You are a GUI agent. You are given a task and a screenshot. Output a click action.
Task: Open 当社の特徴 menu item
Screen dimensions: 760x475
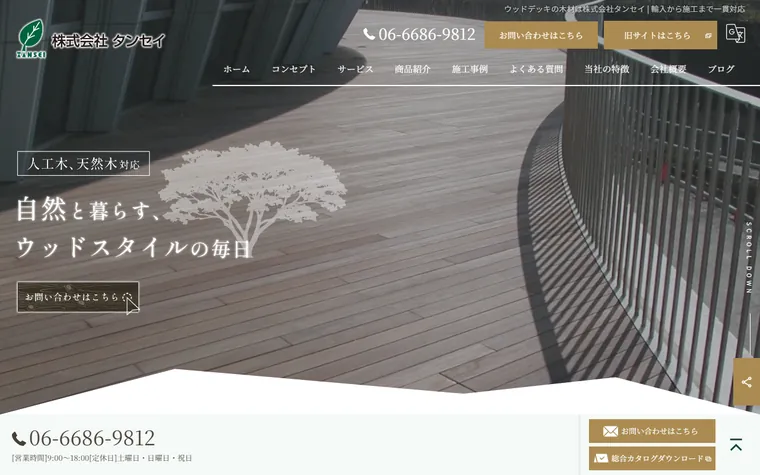[x=607, y=69]
